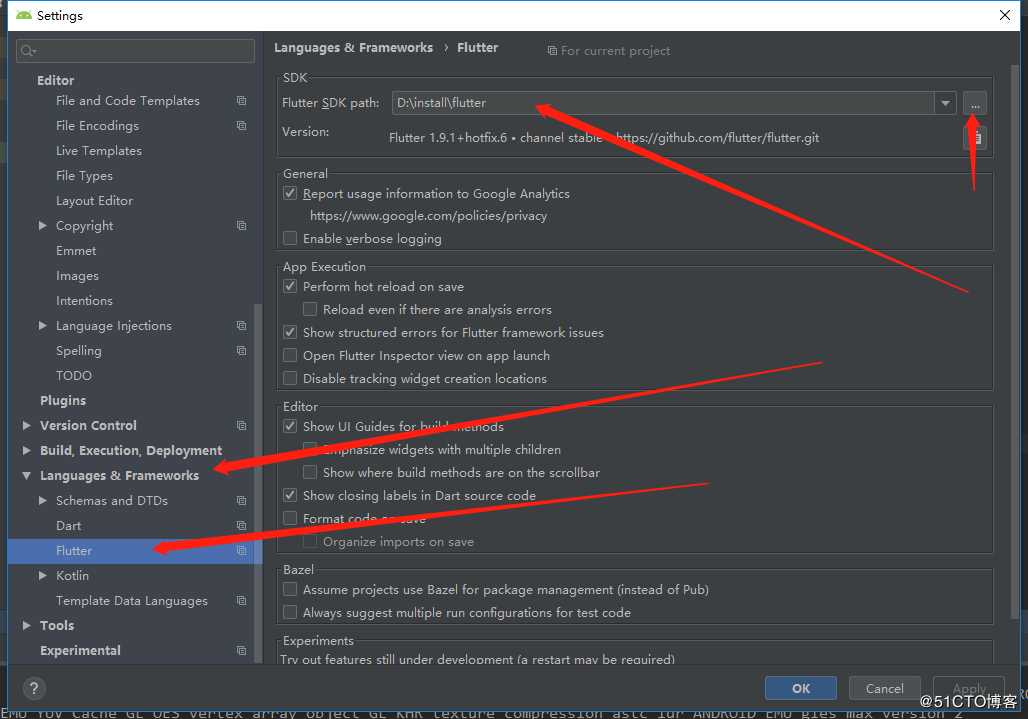1028x719 pixels.
Task: Expand the Schemas and DTDs node
Action: pyautogui.click(x=43, y=501)
